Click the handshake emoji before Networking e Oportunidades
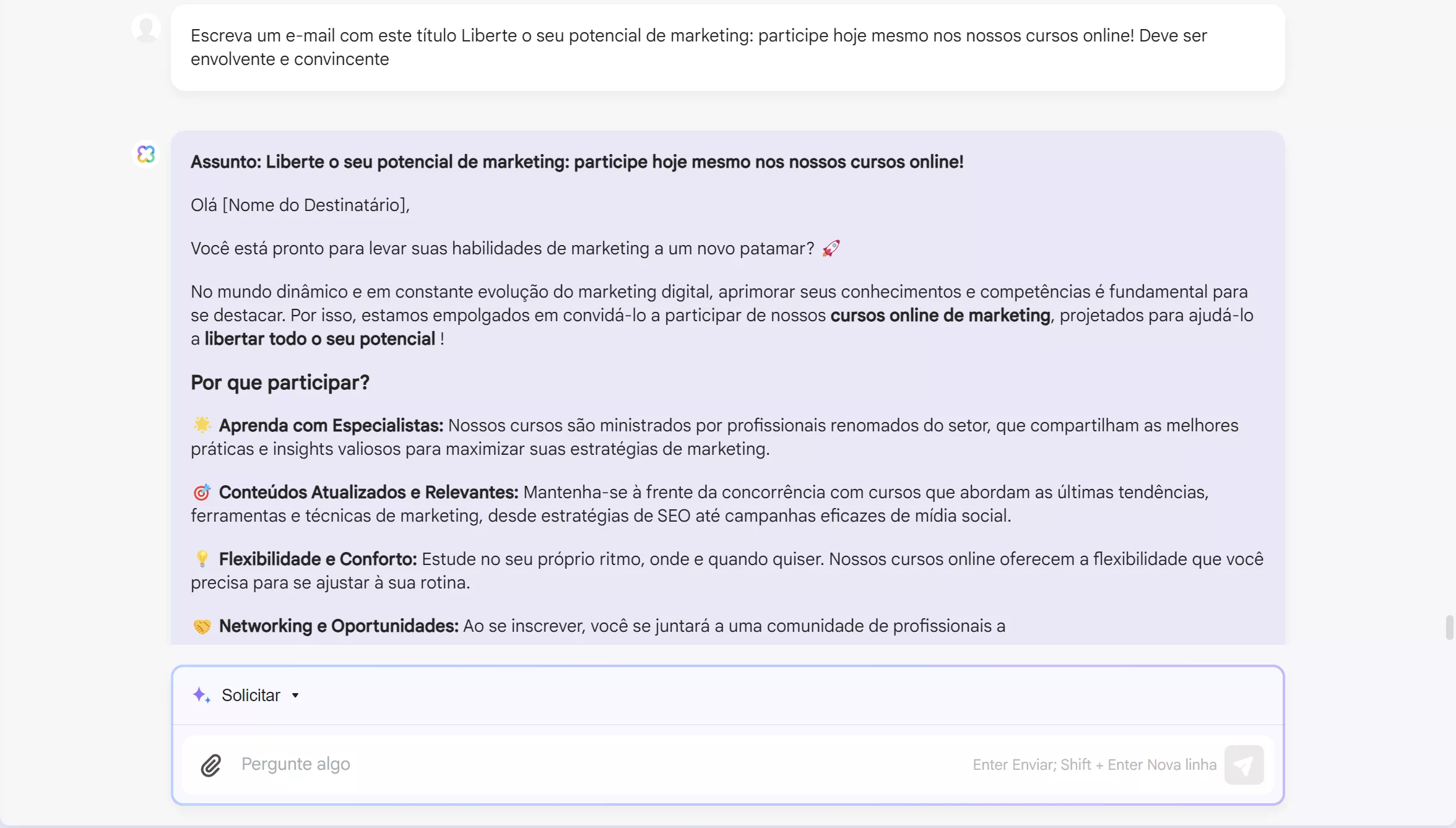The width and height of the screenshot is (1456, 828). coord(202,626)
